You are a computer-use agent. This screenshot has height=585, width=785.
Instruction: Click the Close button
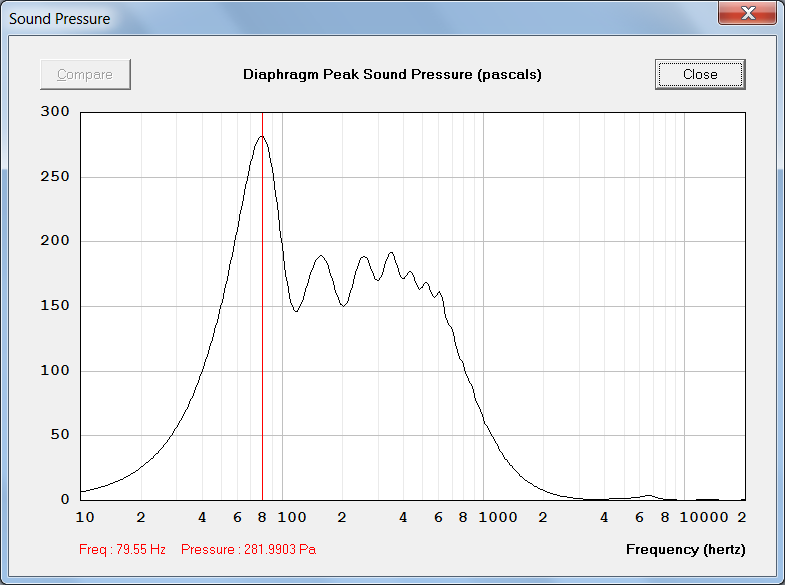[700, 75]
